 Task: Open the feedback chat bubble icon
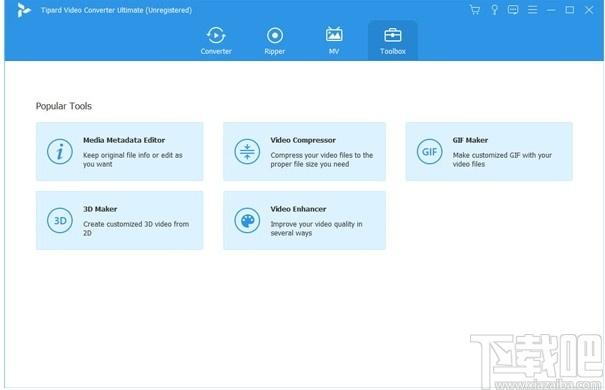(x=513, y=10)
